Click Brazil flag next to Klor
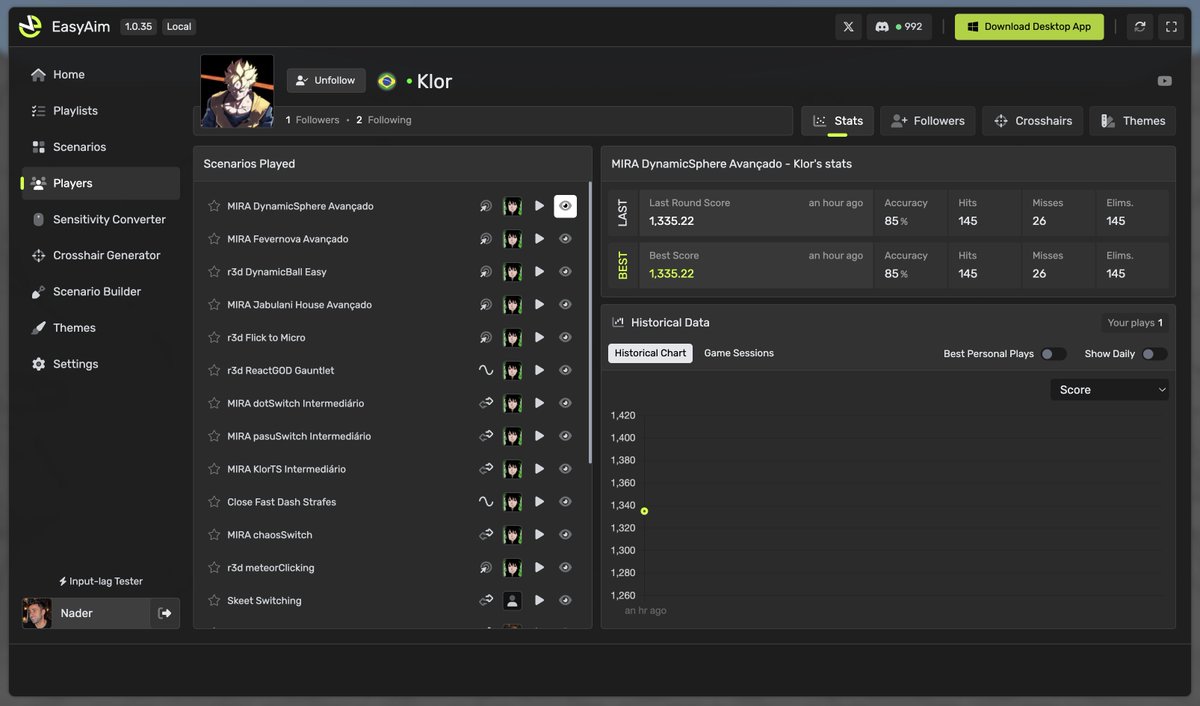The image size is (1200, 706). (386, 81)
